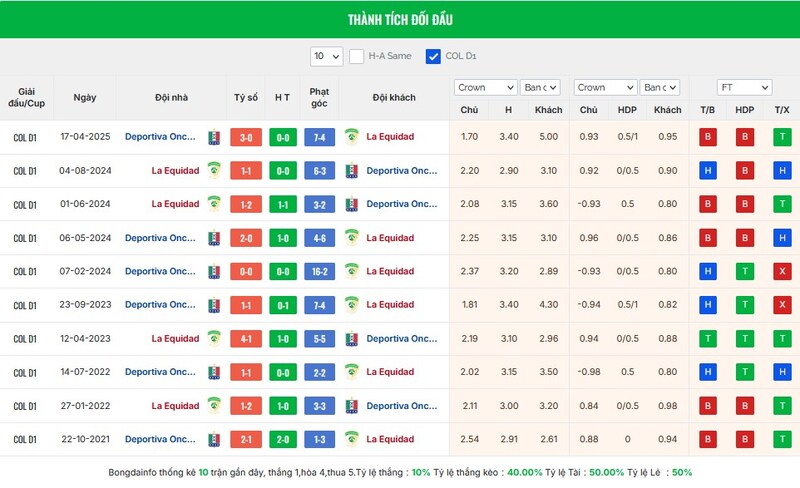Click La Equidad away crest in 06-05-2024 row
The image size is (800, 488).
351,238
